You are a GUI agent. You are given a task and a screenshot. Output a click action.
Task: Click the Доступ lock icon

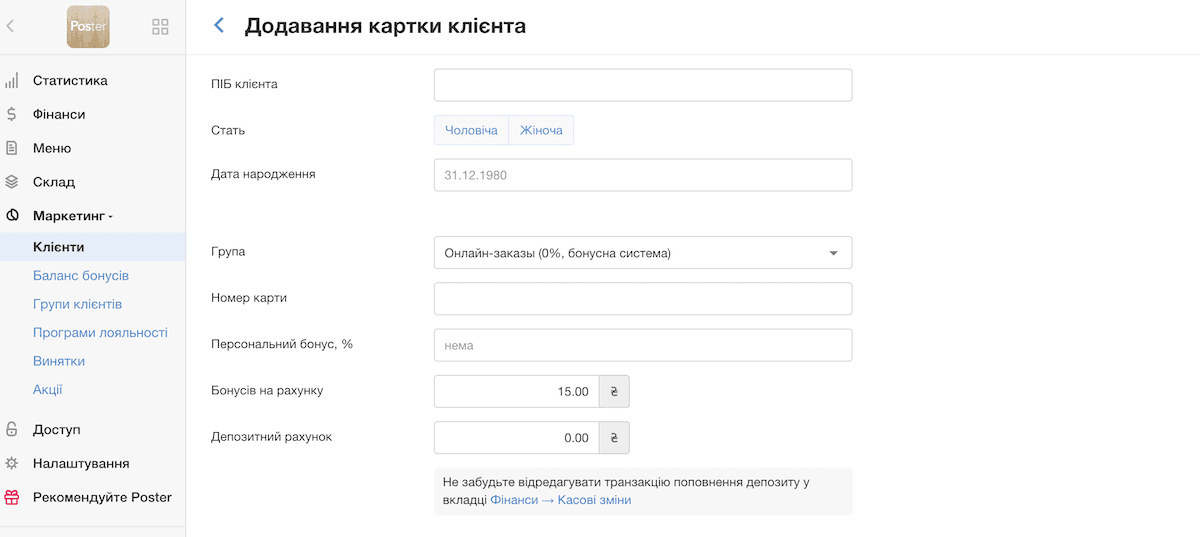point(12,429)
